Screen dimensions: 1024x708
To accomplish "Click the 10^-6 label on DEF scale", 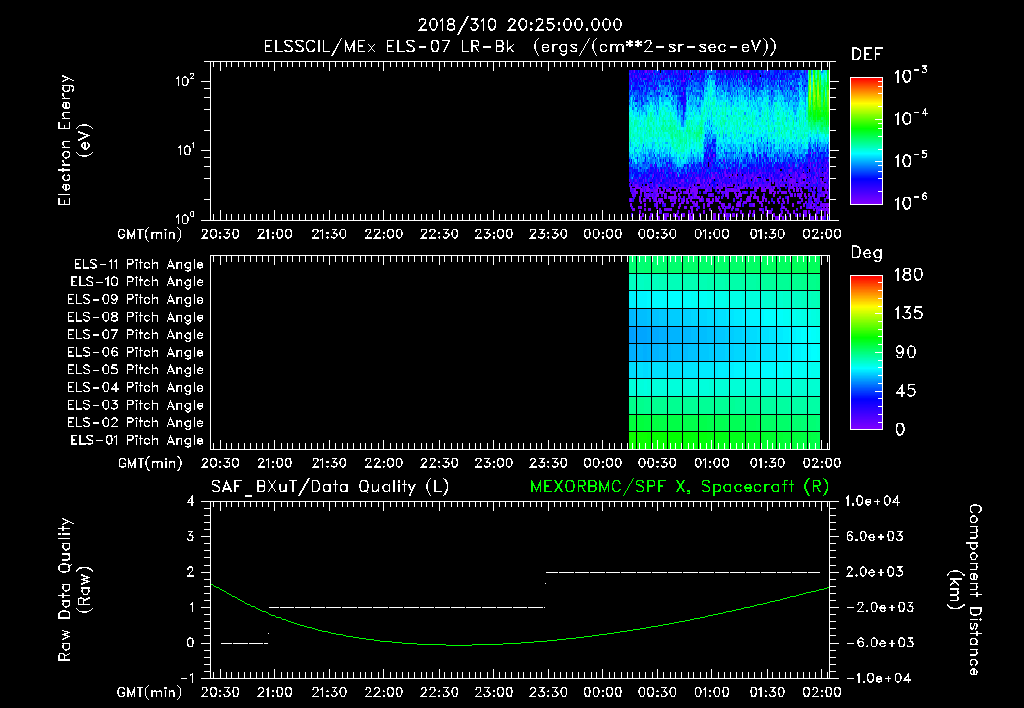I will coord(910,202).
